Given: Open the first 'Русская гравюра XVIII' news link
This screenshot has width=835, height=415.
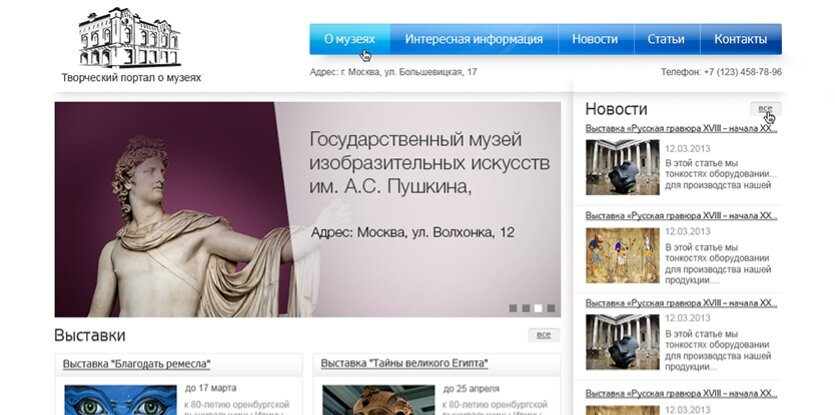Looking at the screenshot, I should (681, 128).
